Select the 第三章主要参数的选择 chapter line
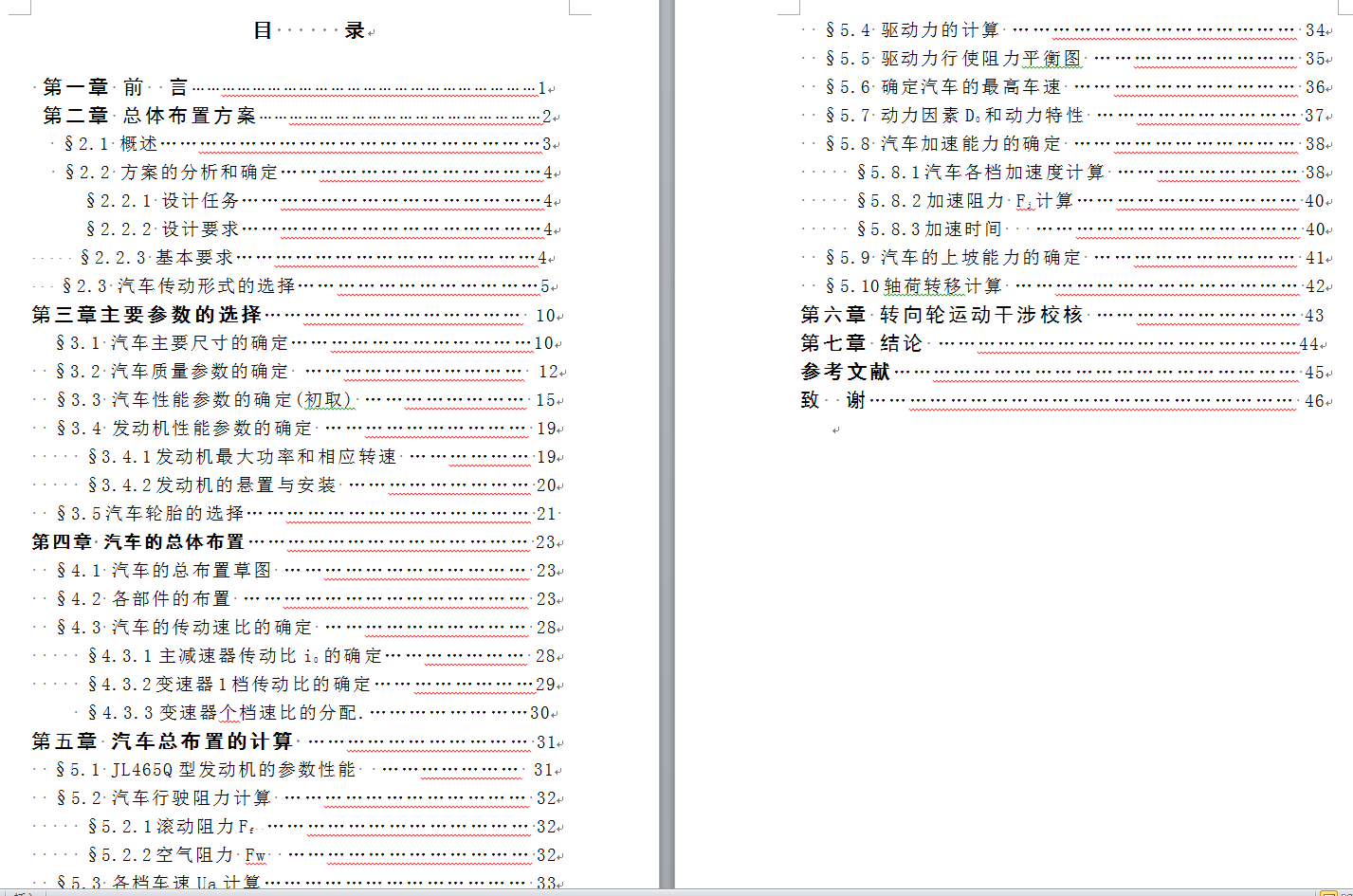Screen dimensions: 1353x896 point(294,315)
